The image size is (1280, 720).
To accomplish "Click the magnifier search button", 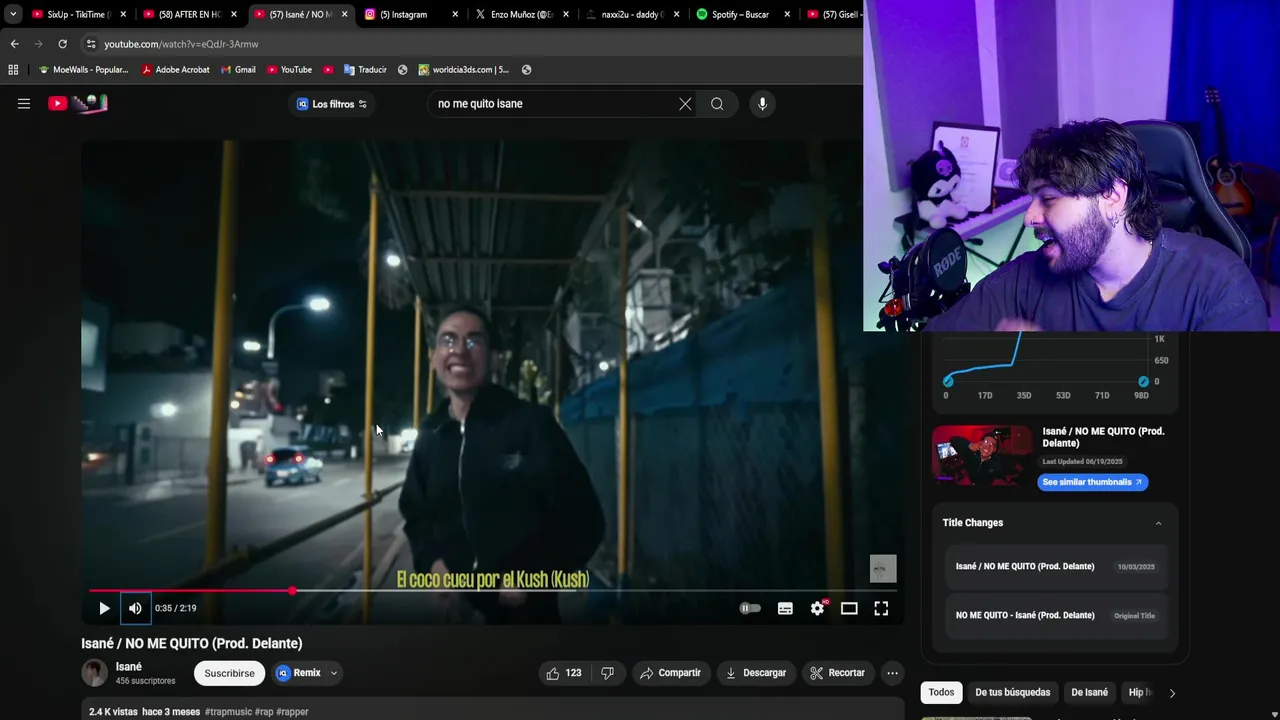I will [717, 104].
